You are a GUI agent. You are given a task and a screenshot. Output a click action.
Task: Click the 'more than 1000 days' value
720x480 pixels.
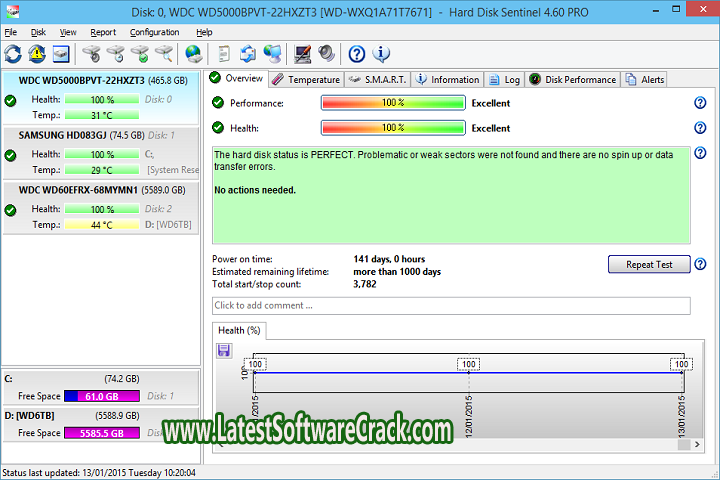click(x=397, y=272)
